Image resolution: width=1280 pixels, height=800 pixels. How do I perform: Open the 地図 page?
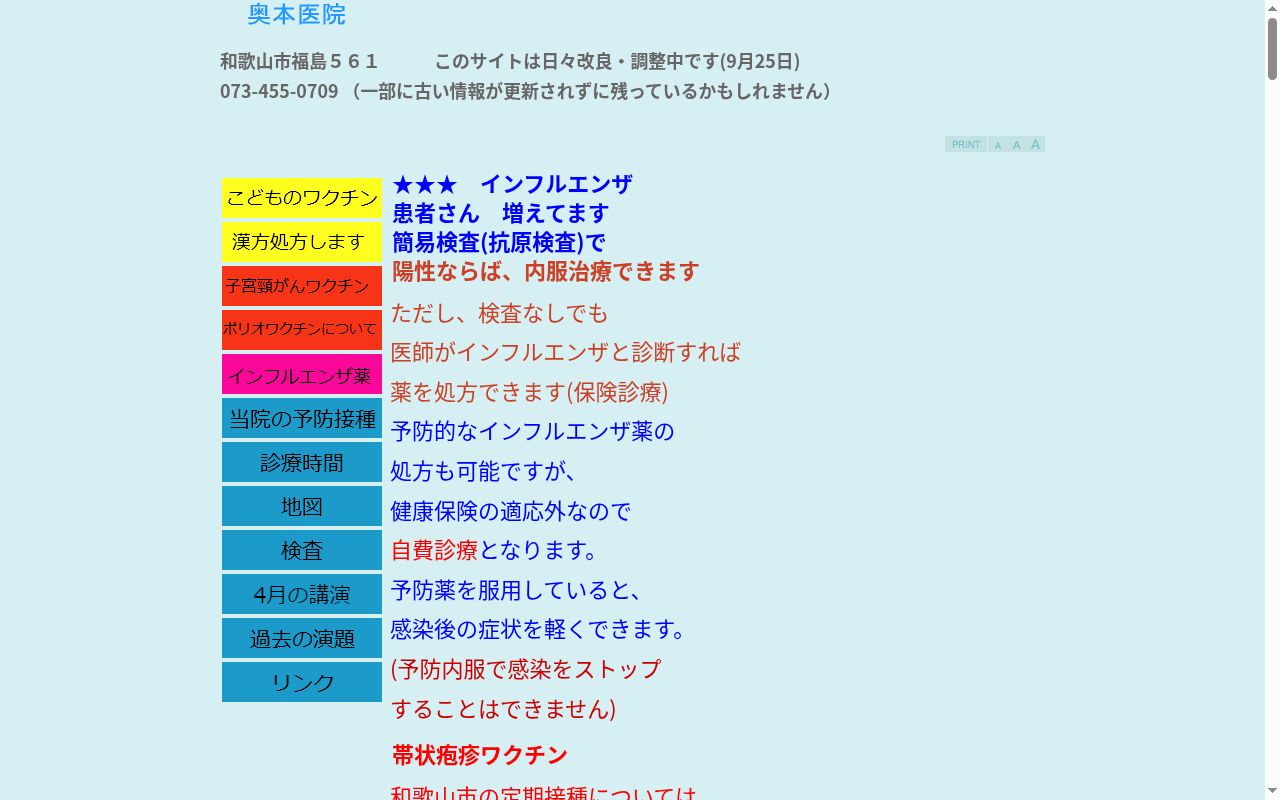pos(302,506)
